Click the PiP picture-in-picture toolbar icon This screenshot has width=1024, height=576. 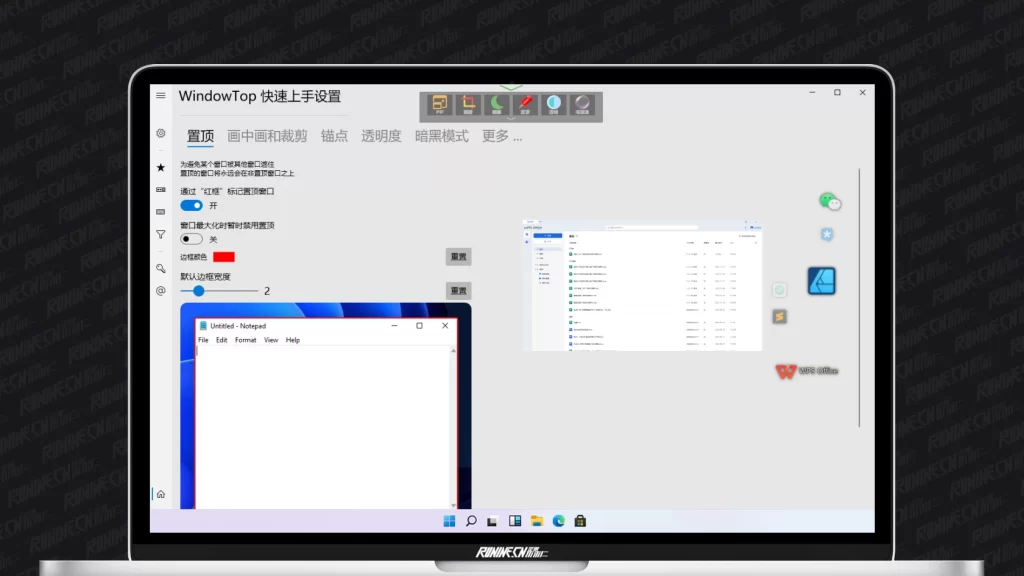(x=440, y=105)
